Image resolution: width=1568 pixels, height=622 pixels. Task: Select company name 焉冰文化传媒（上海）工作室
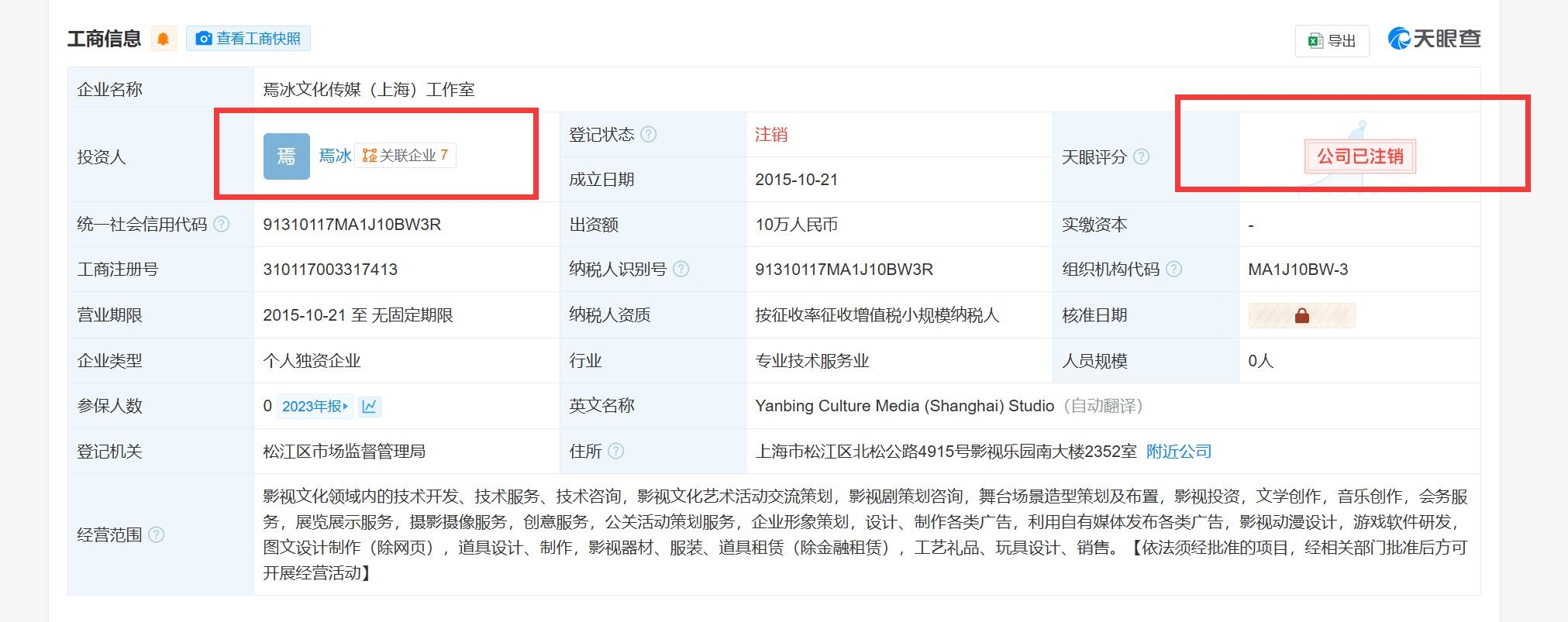tap(369, 90)
